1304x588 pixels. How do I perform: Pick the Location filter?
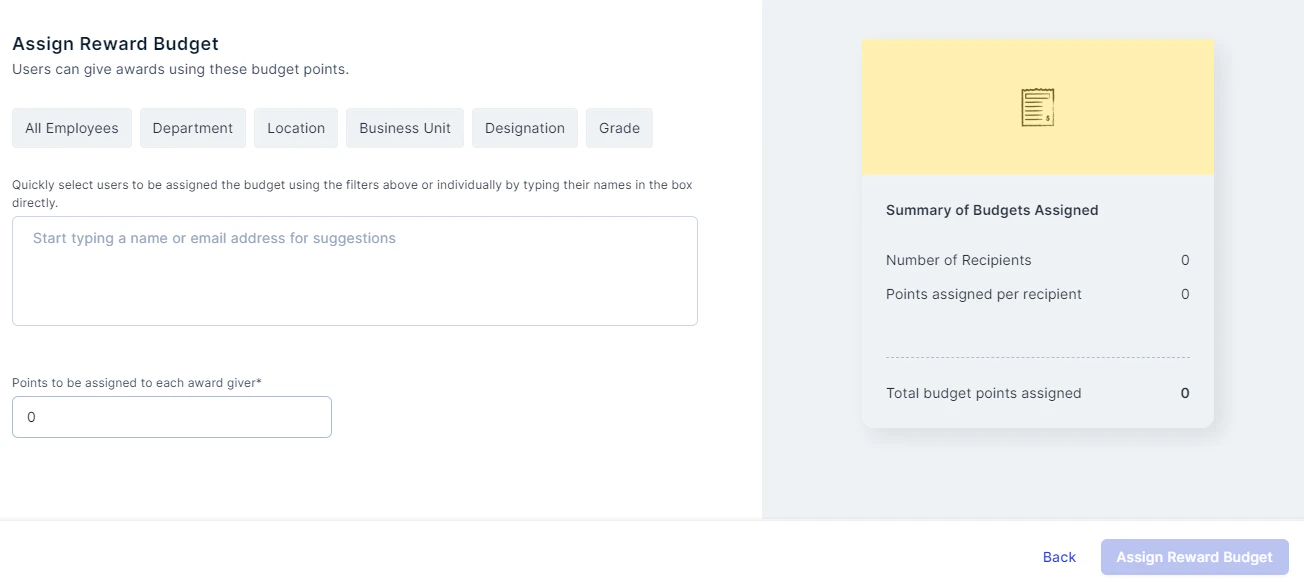tap(296, 128)
